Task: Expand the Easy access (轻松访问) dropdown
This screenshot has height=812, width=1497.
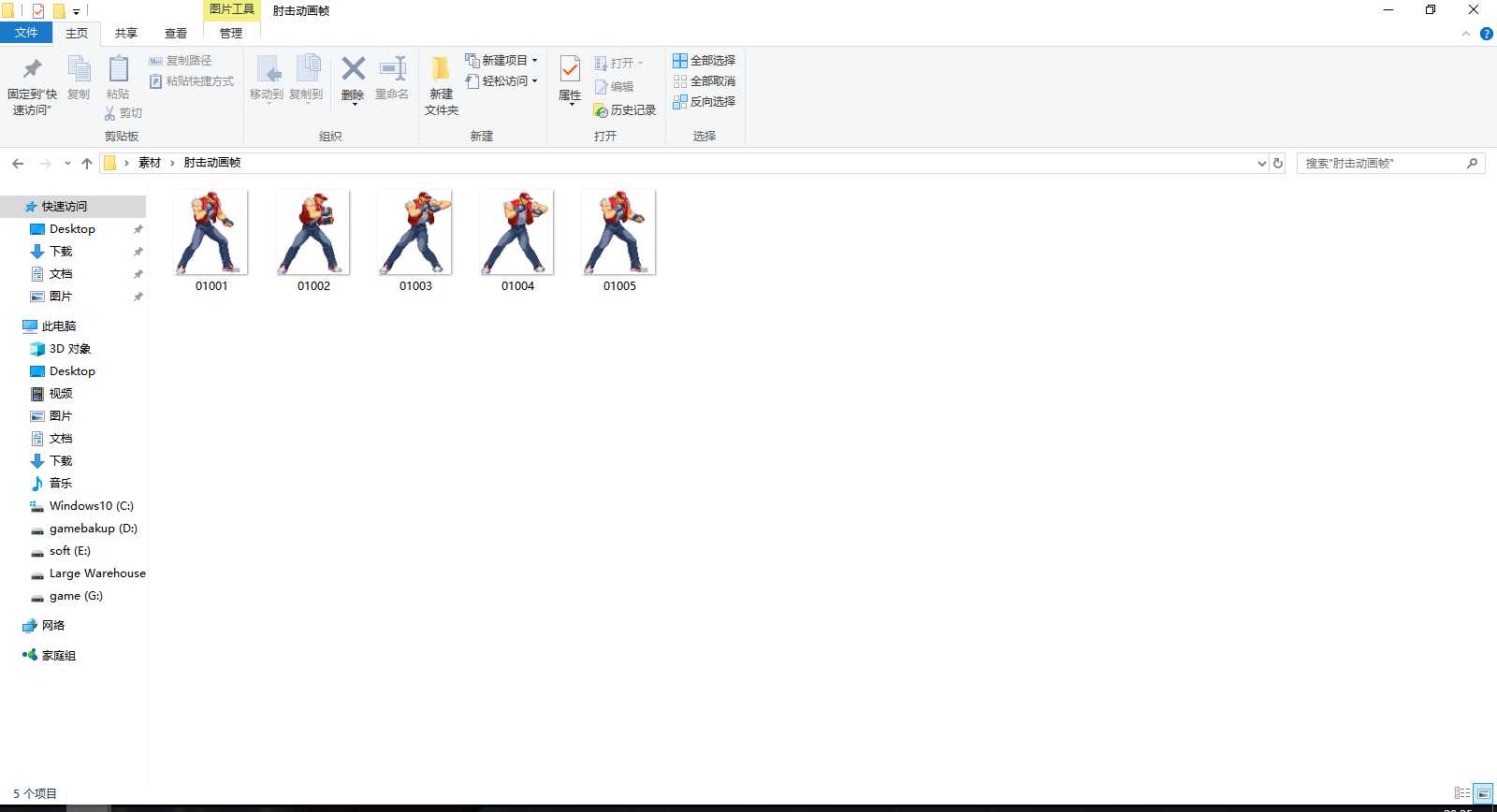Action: (x=534, y=81)
